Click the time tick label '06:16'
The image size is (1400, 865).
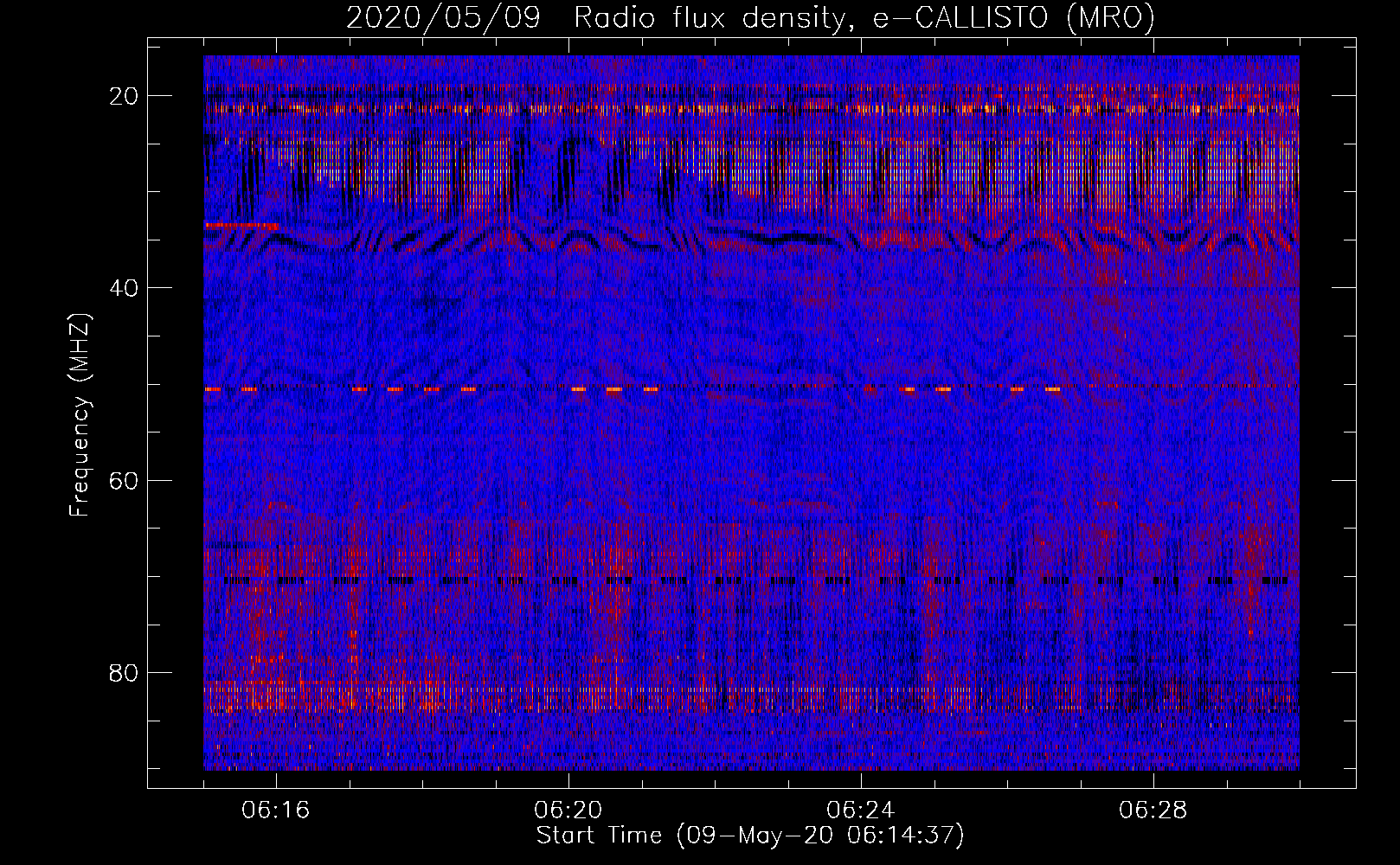[276, 811]
